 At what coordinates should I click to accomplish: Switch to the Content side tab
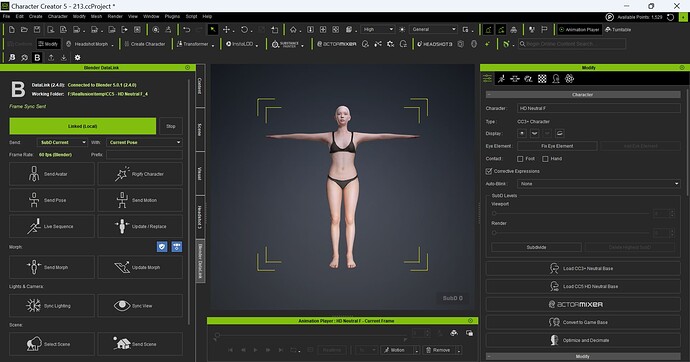(200, 86)
